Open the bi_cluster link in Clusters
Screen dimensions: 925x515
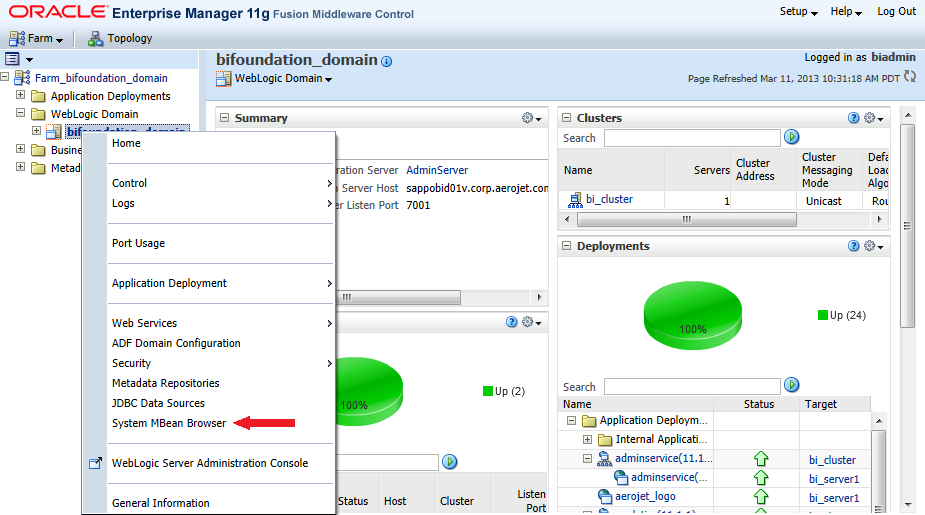609,199
